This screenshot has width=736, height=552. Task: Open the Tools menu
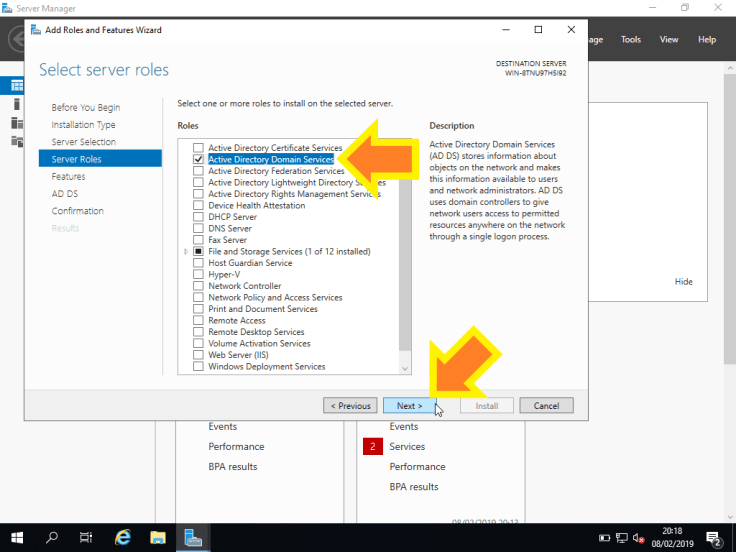pyautogui.click(x=631, y=40)
